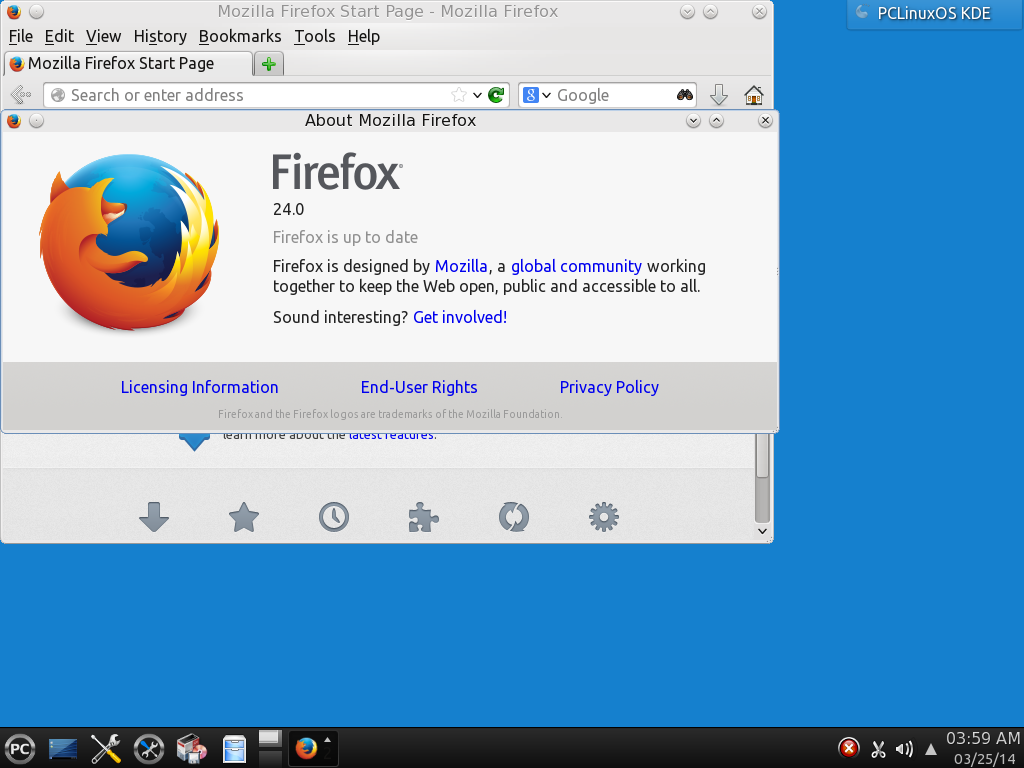Click the latest features link on start page
The image size is (1024, 768).
(x=391, y=436)
